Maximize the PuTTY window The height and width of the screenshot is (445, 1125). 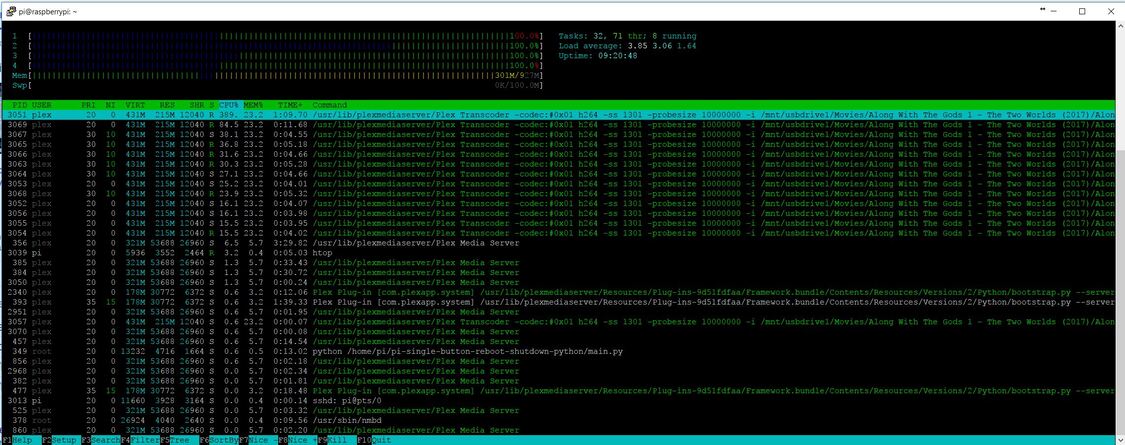pos(1082,11)
